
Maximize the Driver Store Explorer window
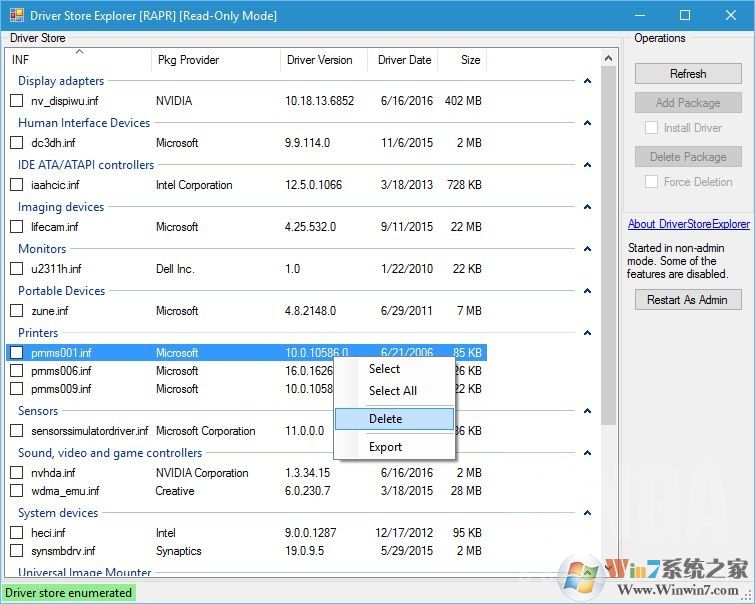pyautogui.click(x=685, y=15)
